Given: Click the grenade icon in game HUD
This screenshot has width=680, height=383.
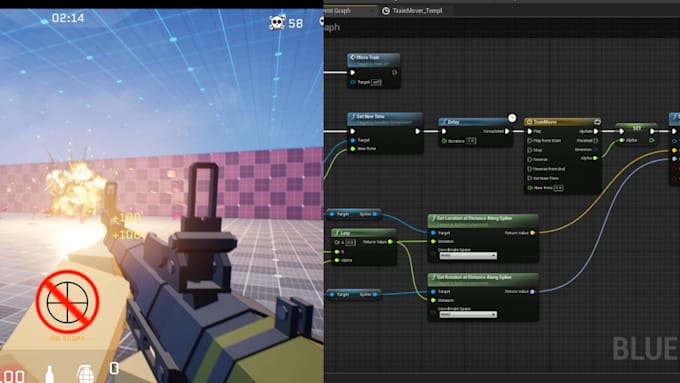Looking at the screenshot, I should coord(85,374).
